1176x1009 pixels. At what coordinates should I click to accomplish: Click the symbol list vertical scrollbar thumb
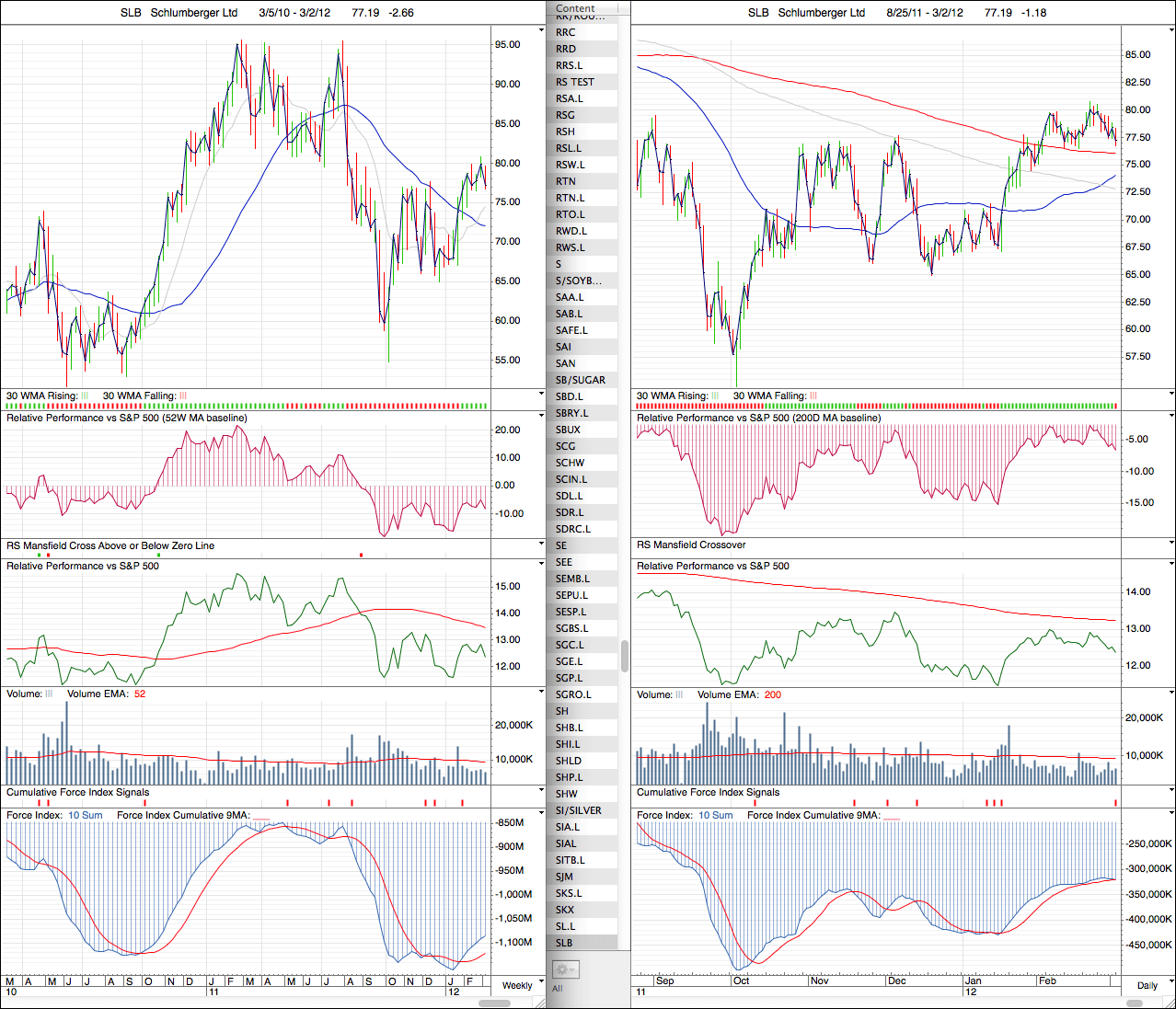(625, 656)
